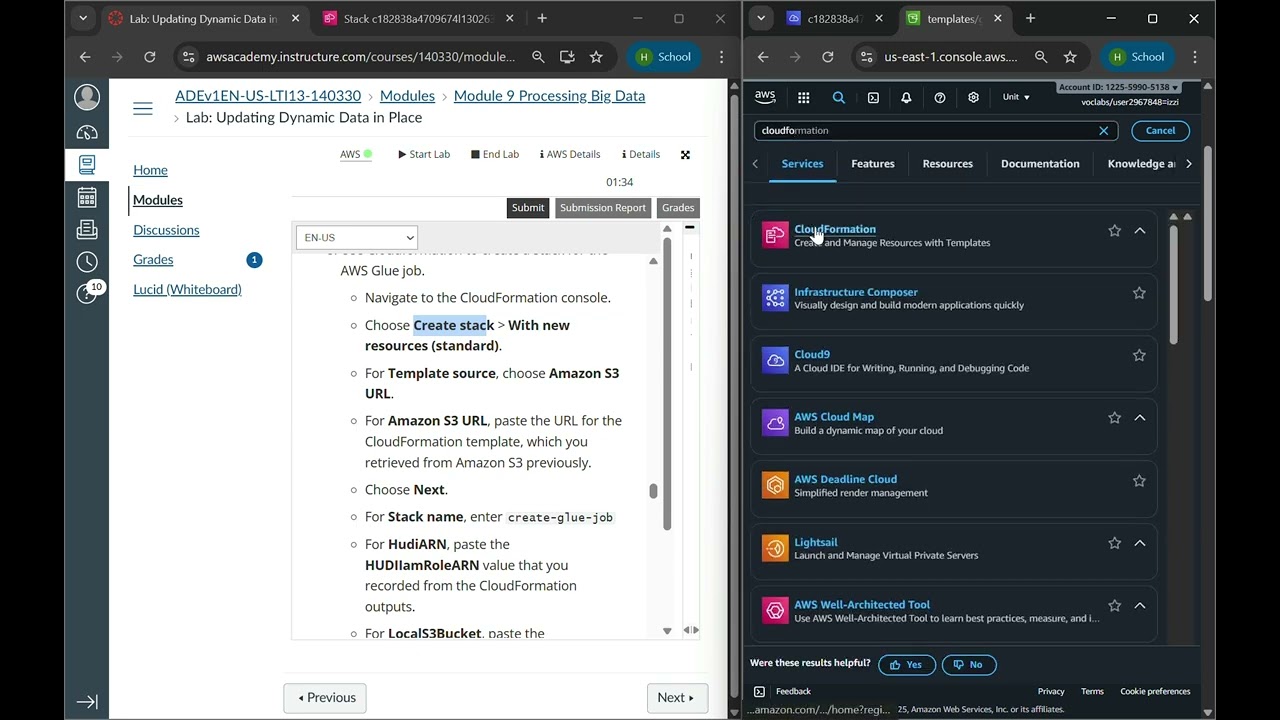Viewport: 1280px width, 720px height.
Task: Open the AWS notifications bell
Action: [x=906, y=97]
